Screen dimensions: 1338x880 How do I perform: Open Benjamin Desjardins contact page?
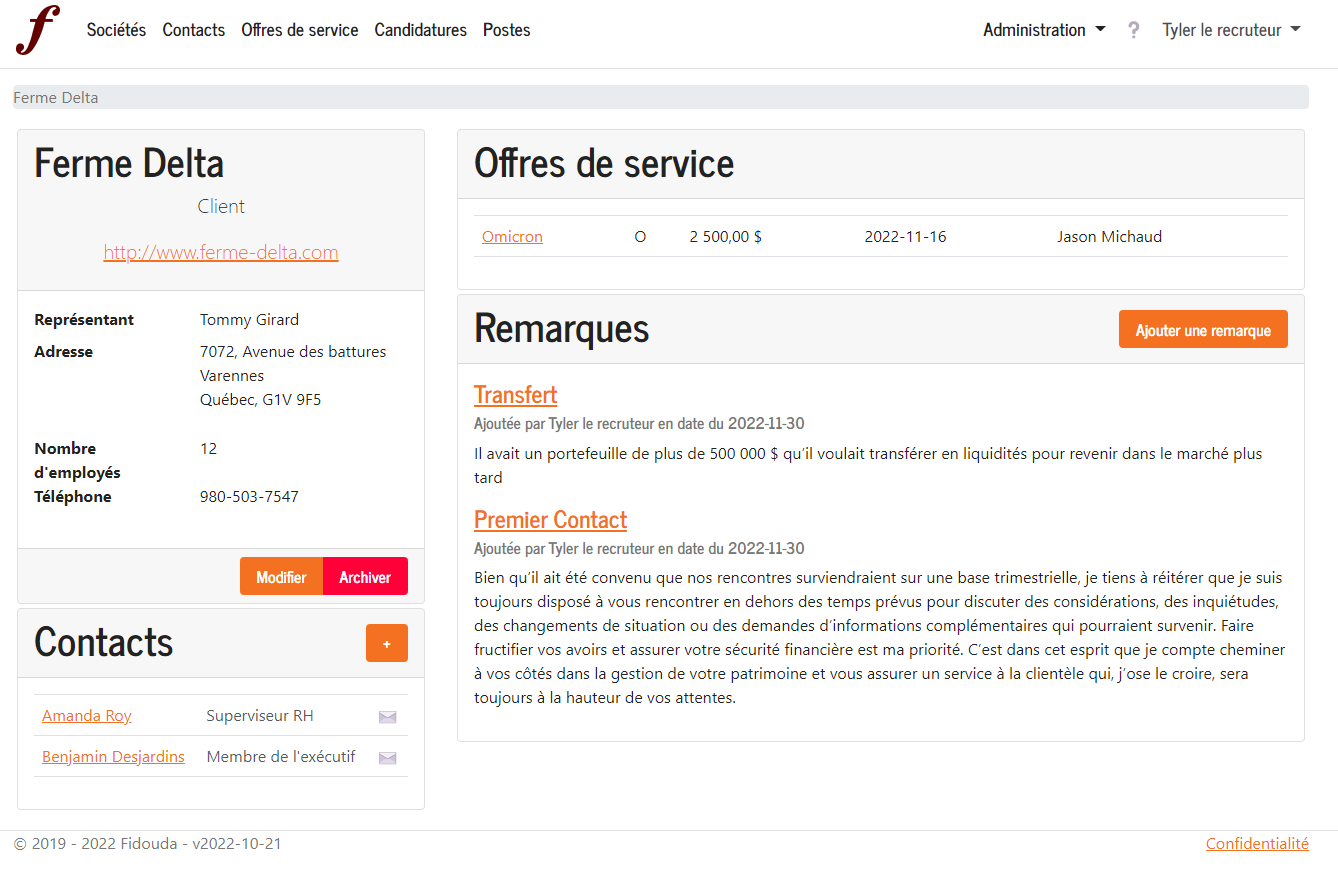113,757
